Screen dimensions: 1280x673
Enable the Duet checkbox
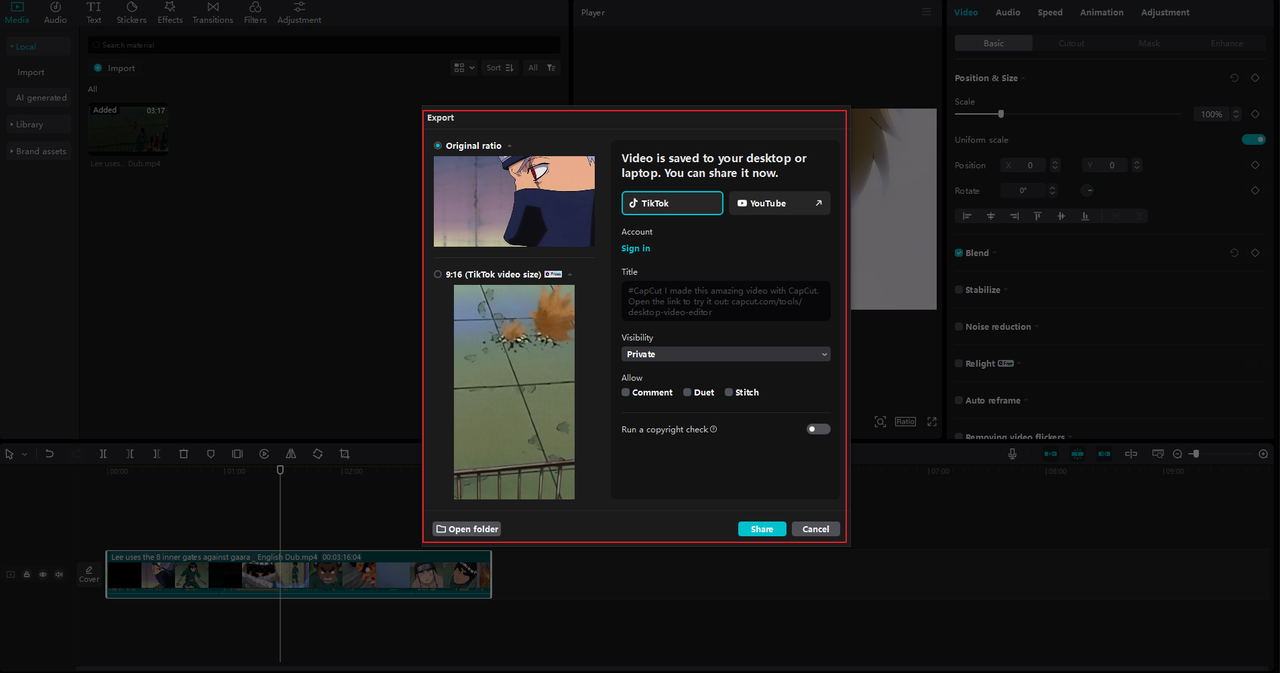(x=687, y=392)
